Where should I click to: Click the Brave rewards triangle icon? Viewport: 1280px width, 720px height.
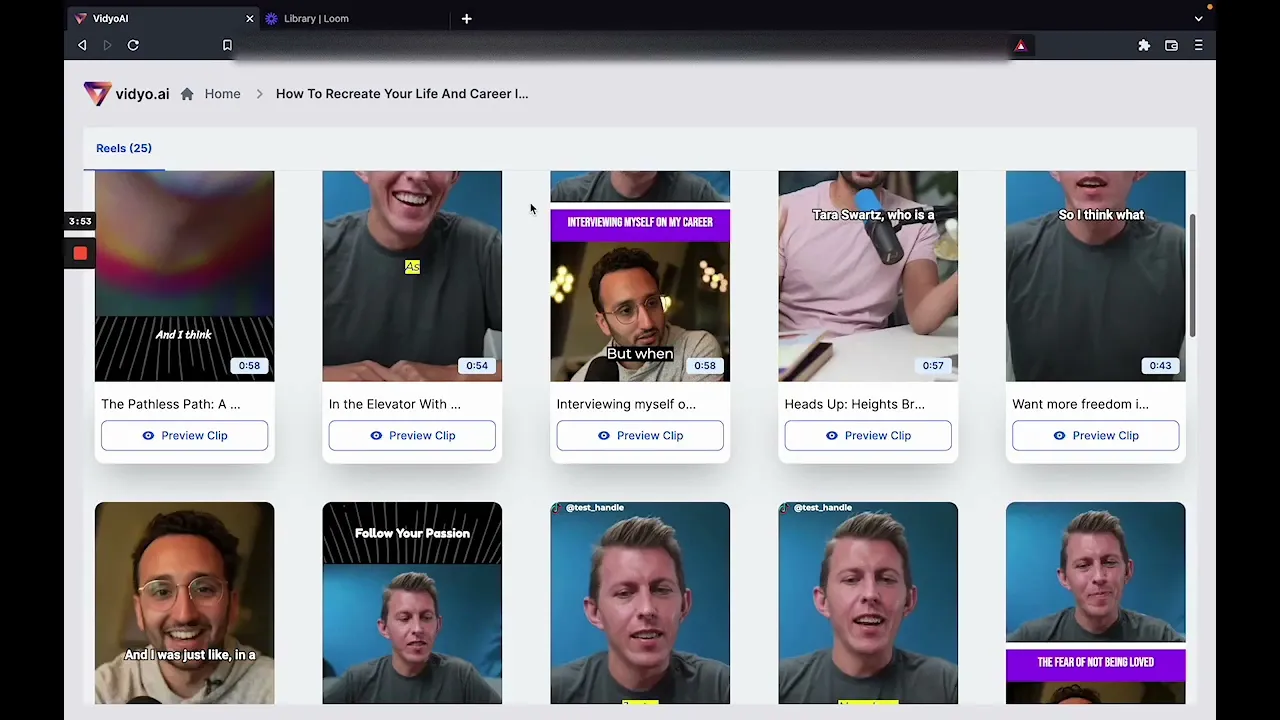[1020, 45]
